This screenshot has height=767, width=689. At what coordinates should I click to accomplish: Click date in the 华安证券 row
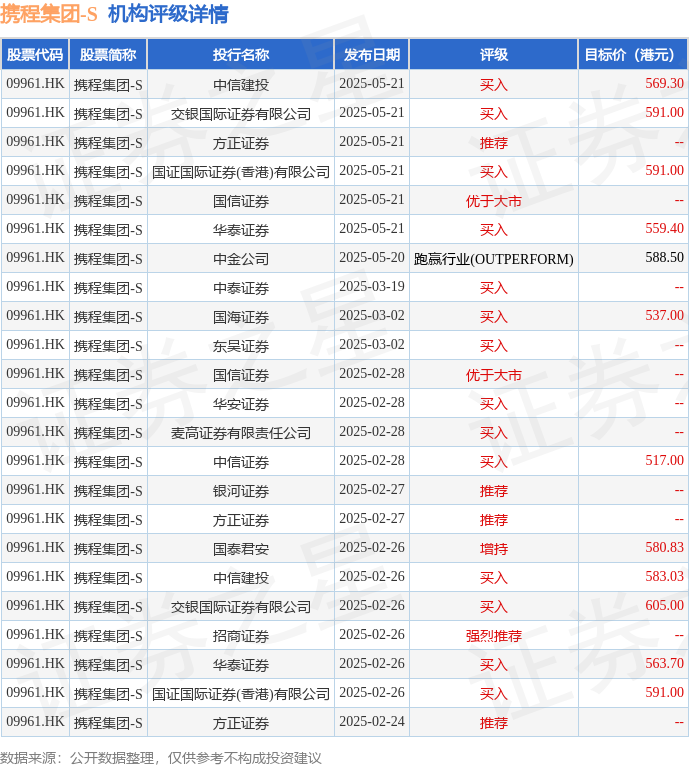[x=372, y=403]
